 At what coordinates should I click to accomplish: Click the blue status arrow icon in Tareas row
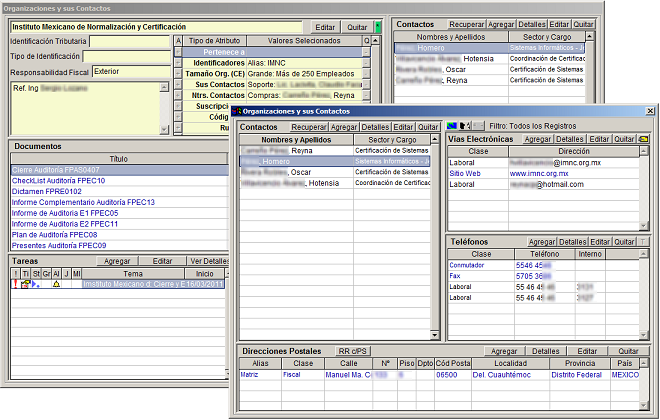(36, 285)
